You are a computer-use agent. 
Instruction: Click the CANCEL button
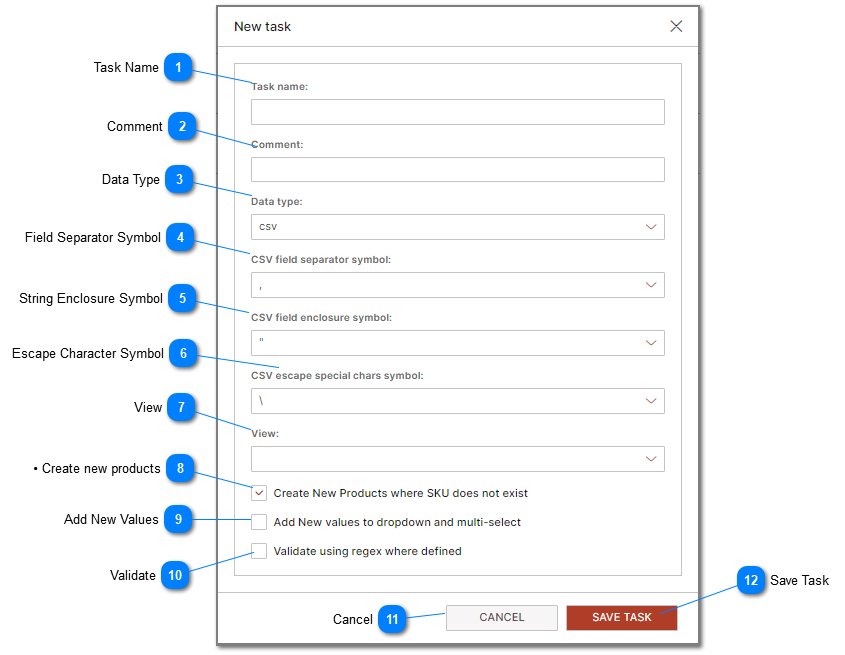(x=501, y=617)
